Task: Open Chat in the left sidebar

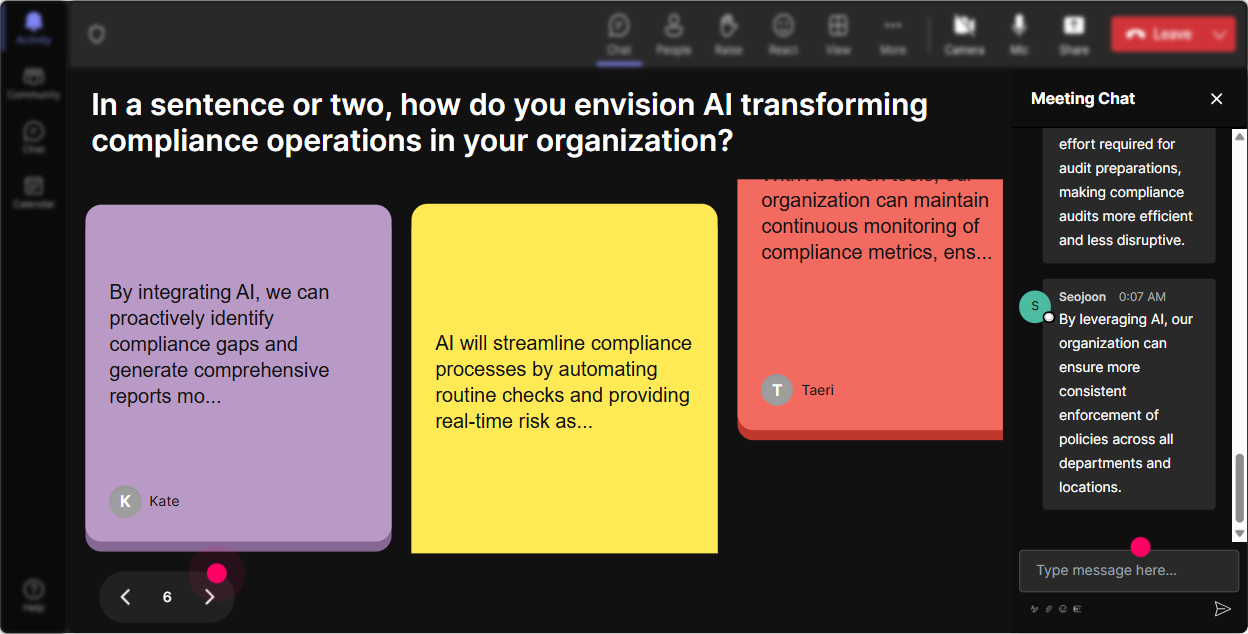Action: 33,138
